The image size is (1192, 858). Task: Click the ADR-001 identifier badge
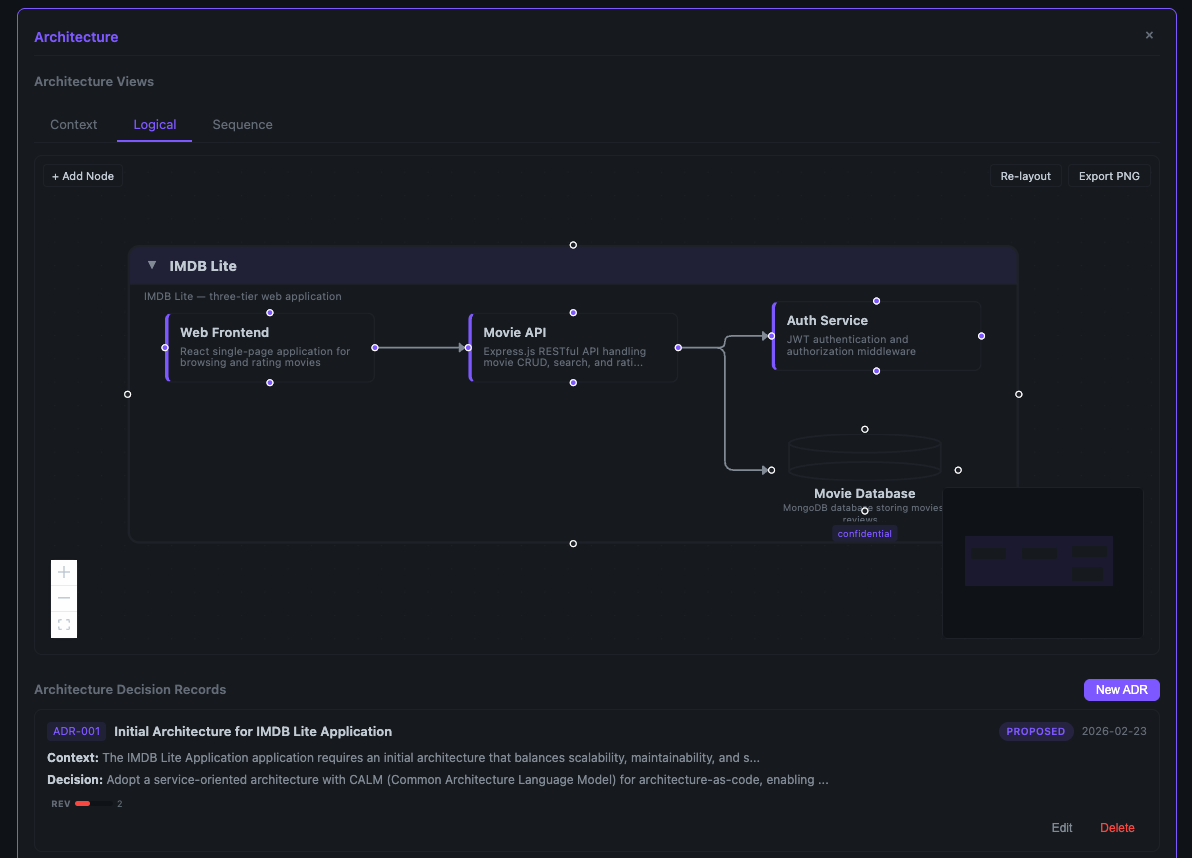click(76, 731)
